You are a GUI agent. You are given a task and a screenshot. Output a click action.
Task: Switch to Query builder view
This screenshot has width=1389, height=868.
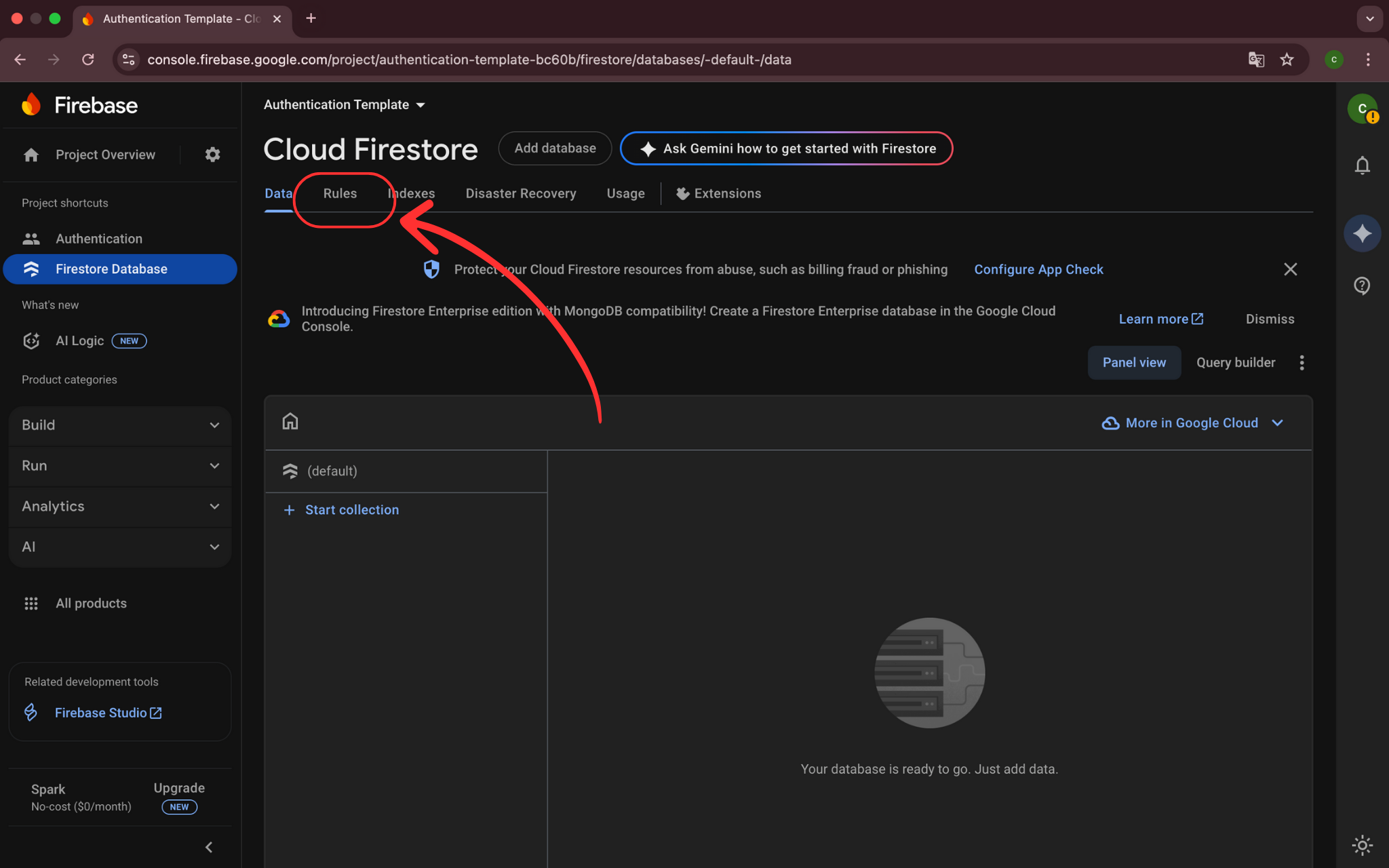pyautogui.click(x=1235, y=363)
